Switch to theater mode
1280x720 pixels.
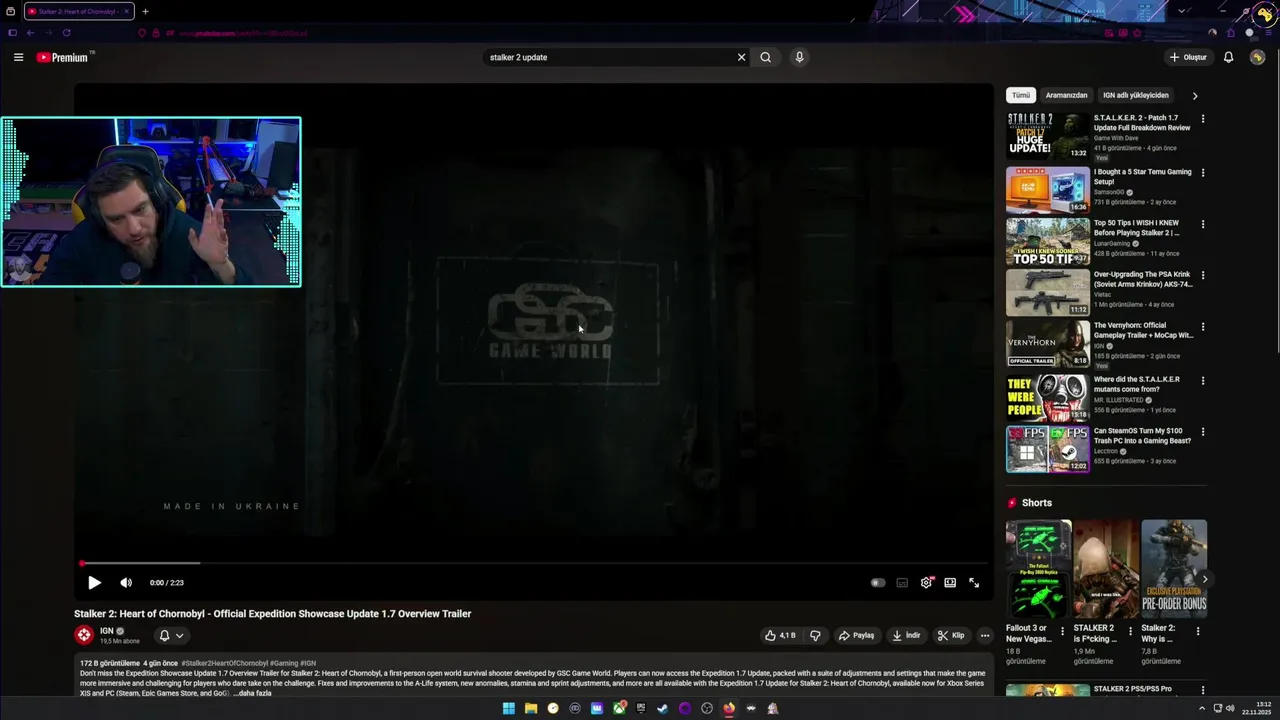950,582
